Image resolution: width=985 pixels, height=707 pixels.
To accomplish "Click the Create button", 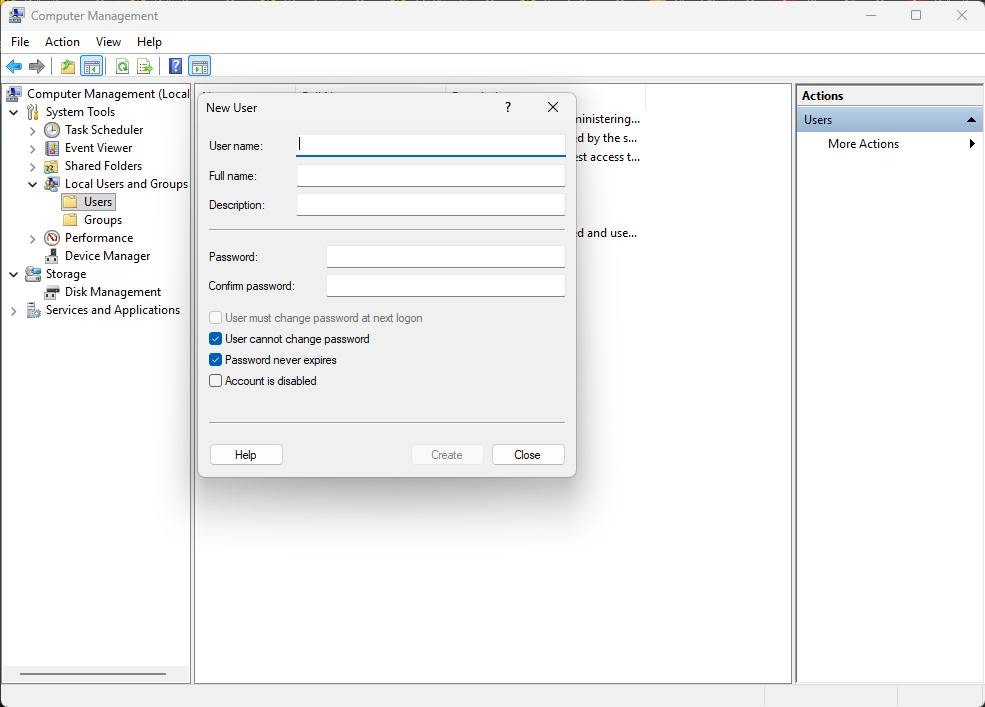I will (x=447, y=455).
